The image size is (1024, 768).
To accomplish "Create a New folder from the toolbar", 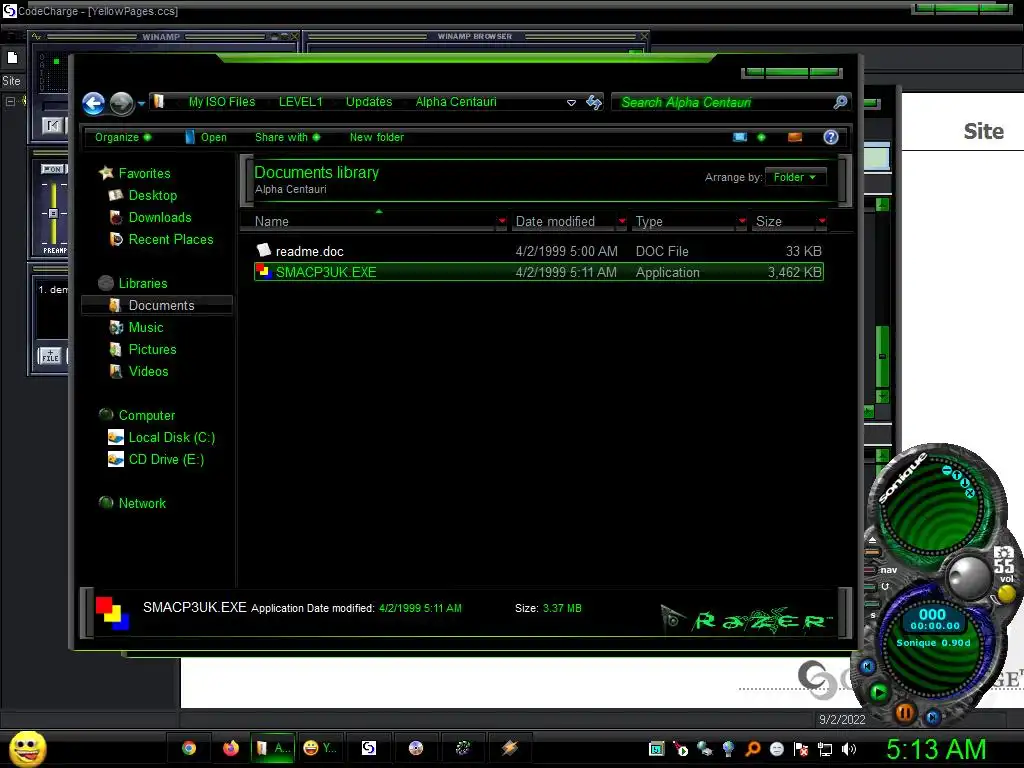I will coord(377,137).
